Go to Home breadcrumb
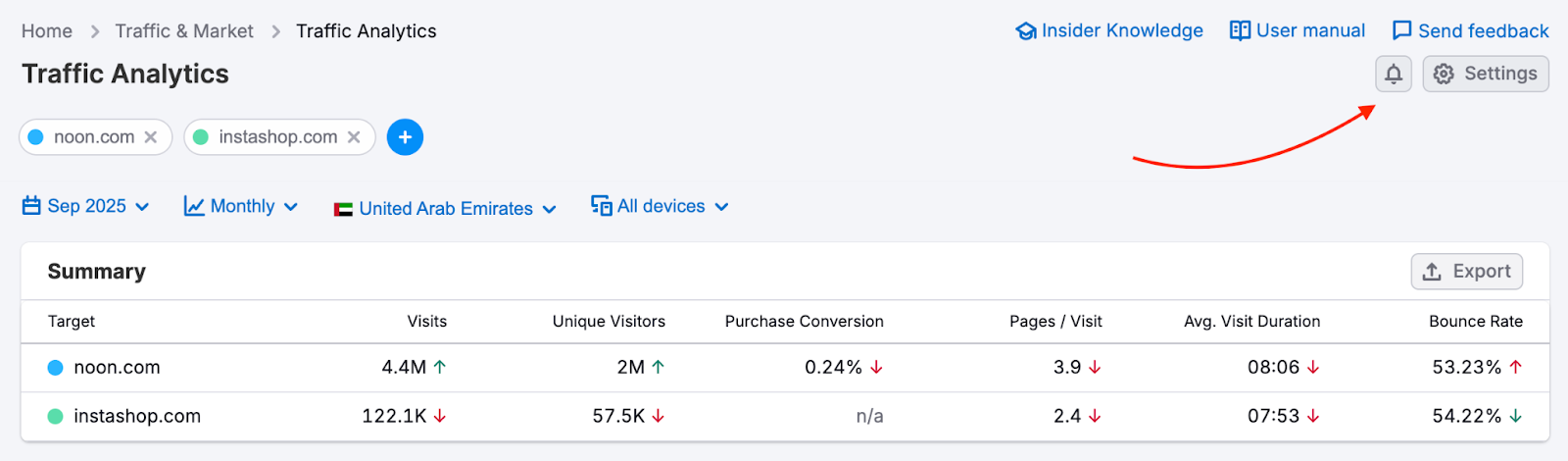The image size is (1568, 461). point(47,31)
